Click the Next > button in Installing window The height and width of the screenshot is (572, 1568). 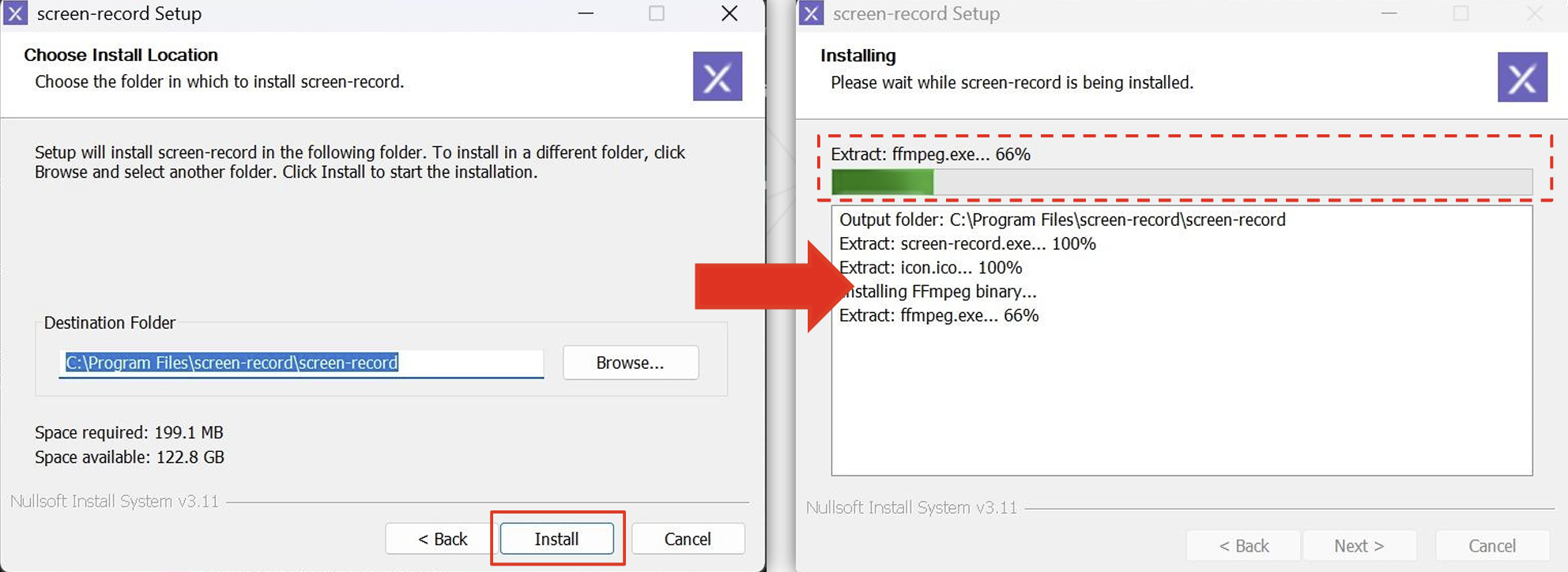pyautogui.click(x=1359, y=546)
